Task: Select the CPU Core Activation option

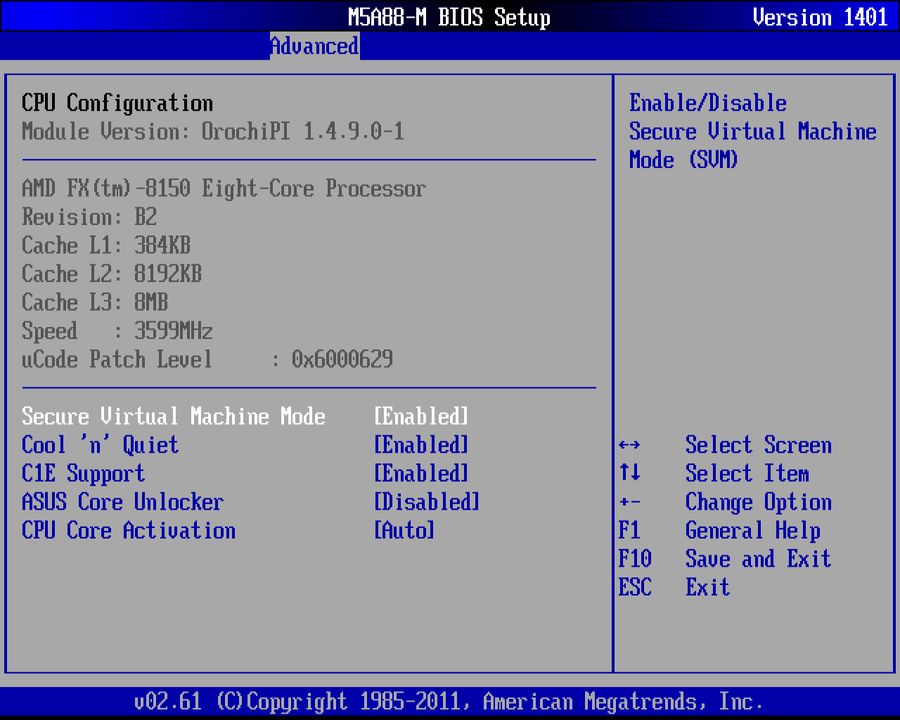Action: click(x=129, y=530)
